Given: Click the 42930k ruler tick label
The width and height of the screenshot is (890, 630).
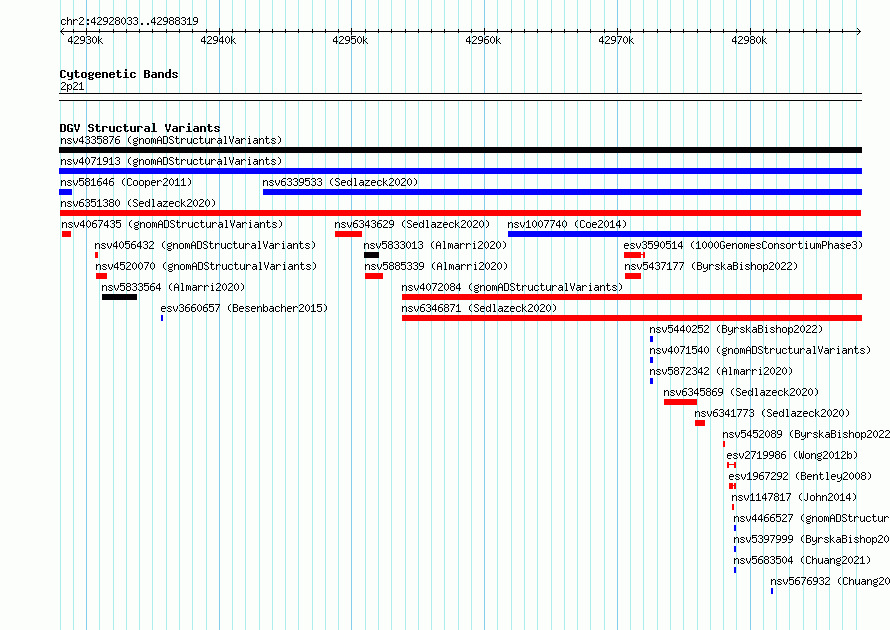Looking at the screenshot, I should tap(85, 40).
